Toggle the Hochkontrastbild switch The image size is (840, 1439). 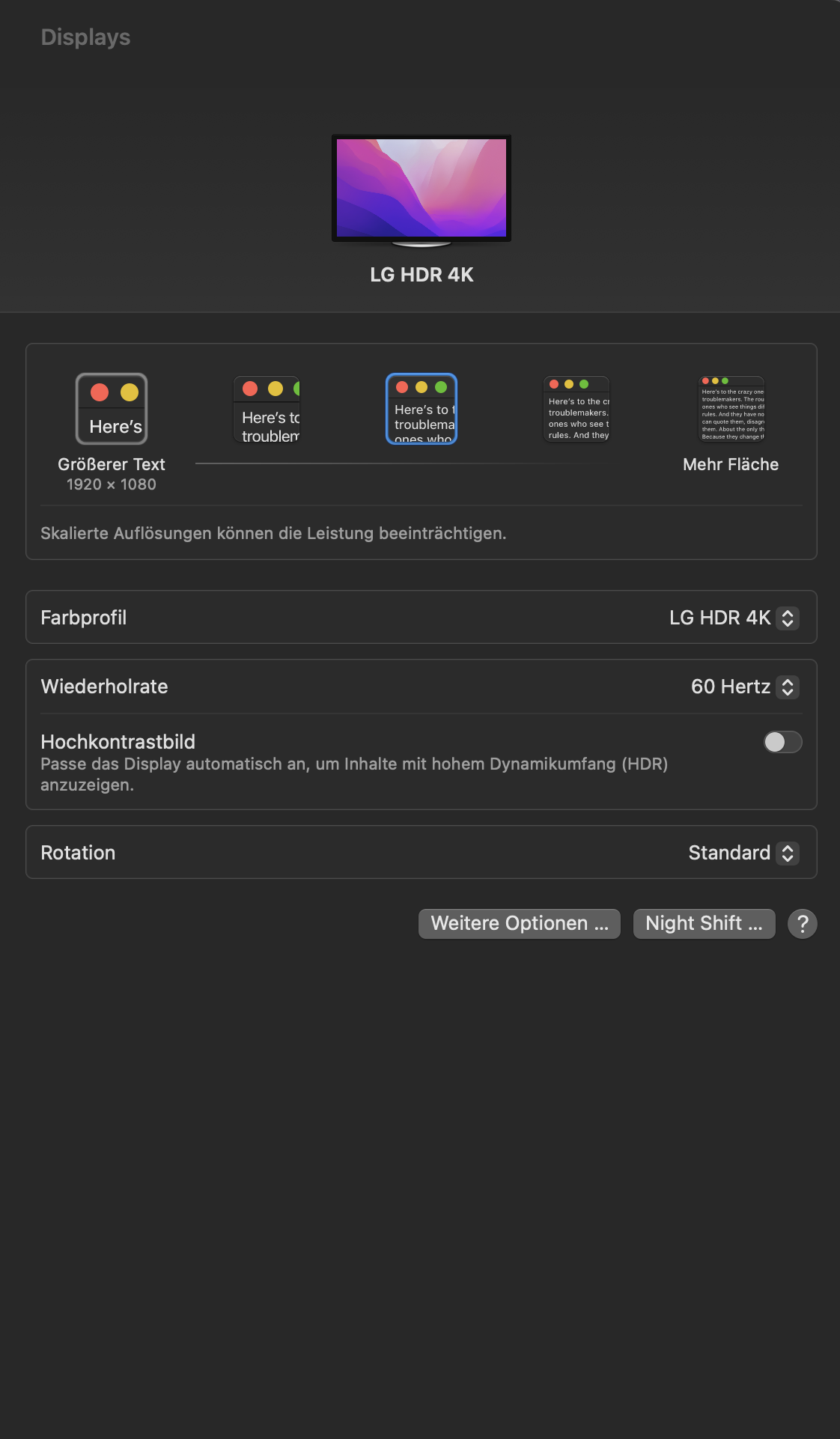(782, 742)
